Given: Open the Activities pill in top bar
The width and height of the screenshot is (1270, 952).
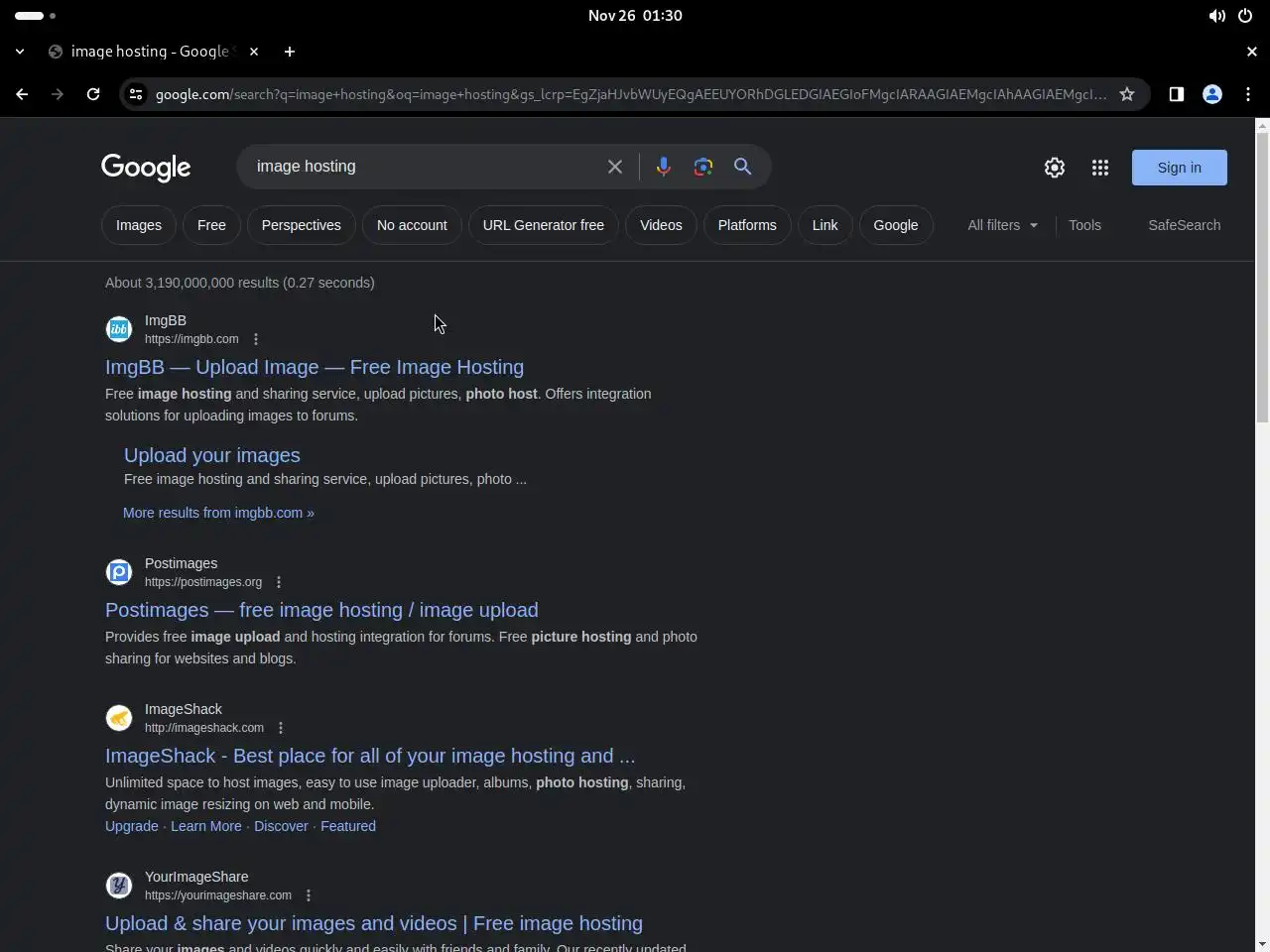Looking at the screenshot, I should pos(36,16).
